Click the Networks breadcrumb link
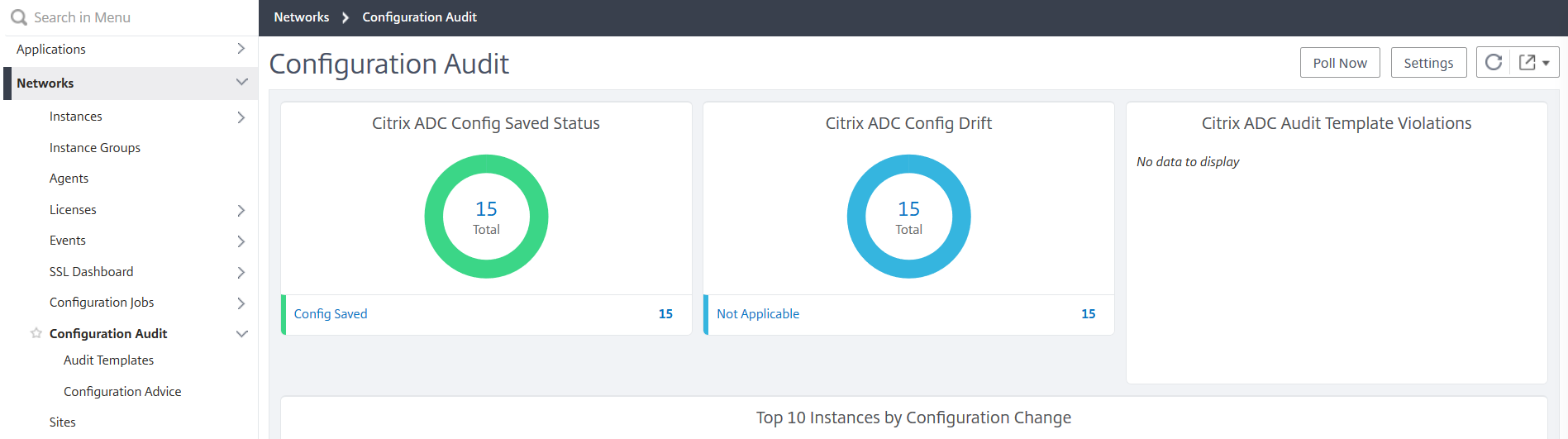 [302, 17]
